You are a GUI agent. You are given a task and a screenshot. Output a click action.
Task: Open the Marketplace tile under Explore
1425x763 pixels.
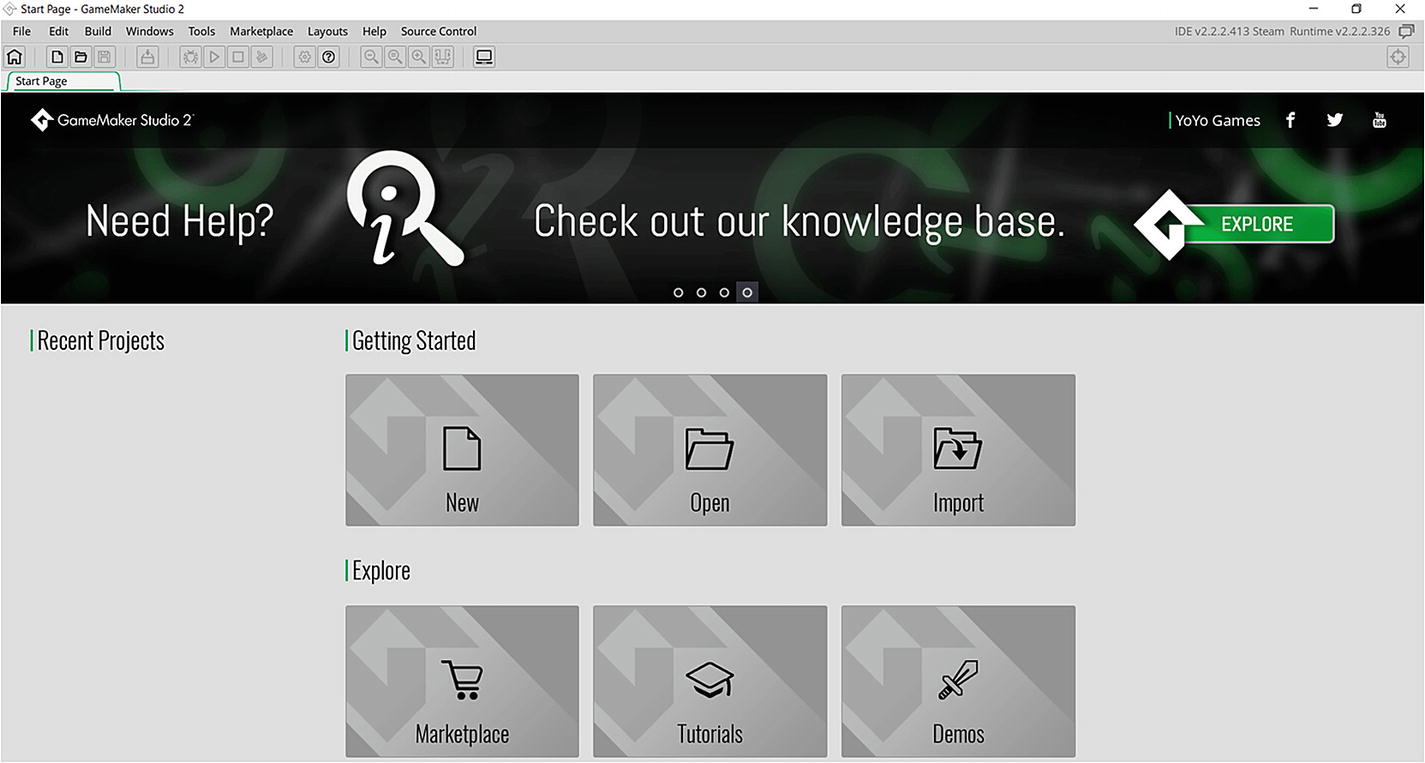[462, 681]
